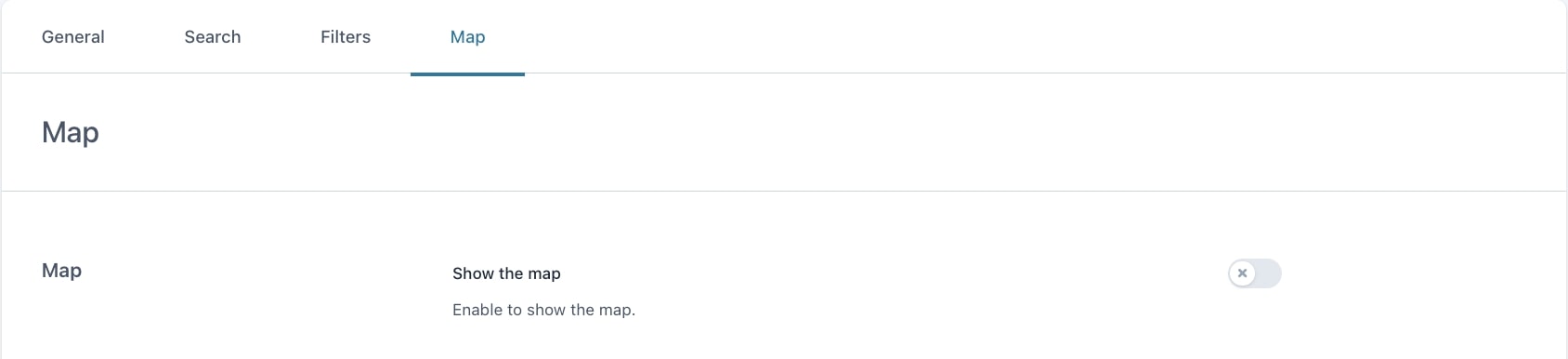Screen dimensions: 1568x359
Task: Navigate to Search settings tab
Action: point(213,37)
